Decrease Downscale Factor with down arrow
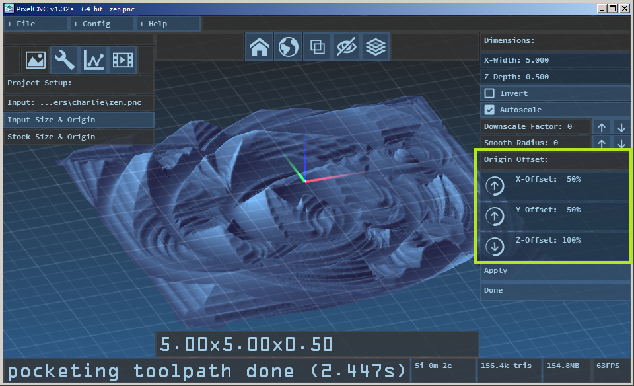Screen dimensions: 634x386 tap(621, 127)
